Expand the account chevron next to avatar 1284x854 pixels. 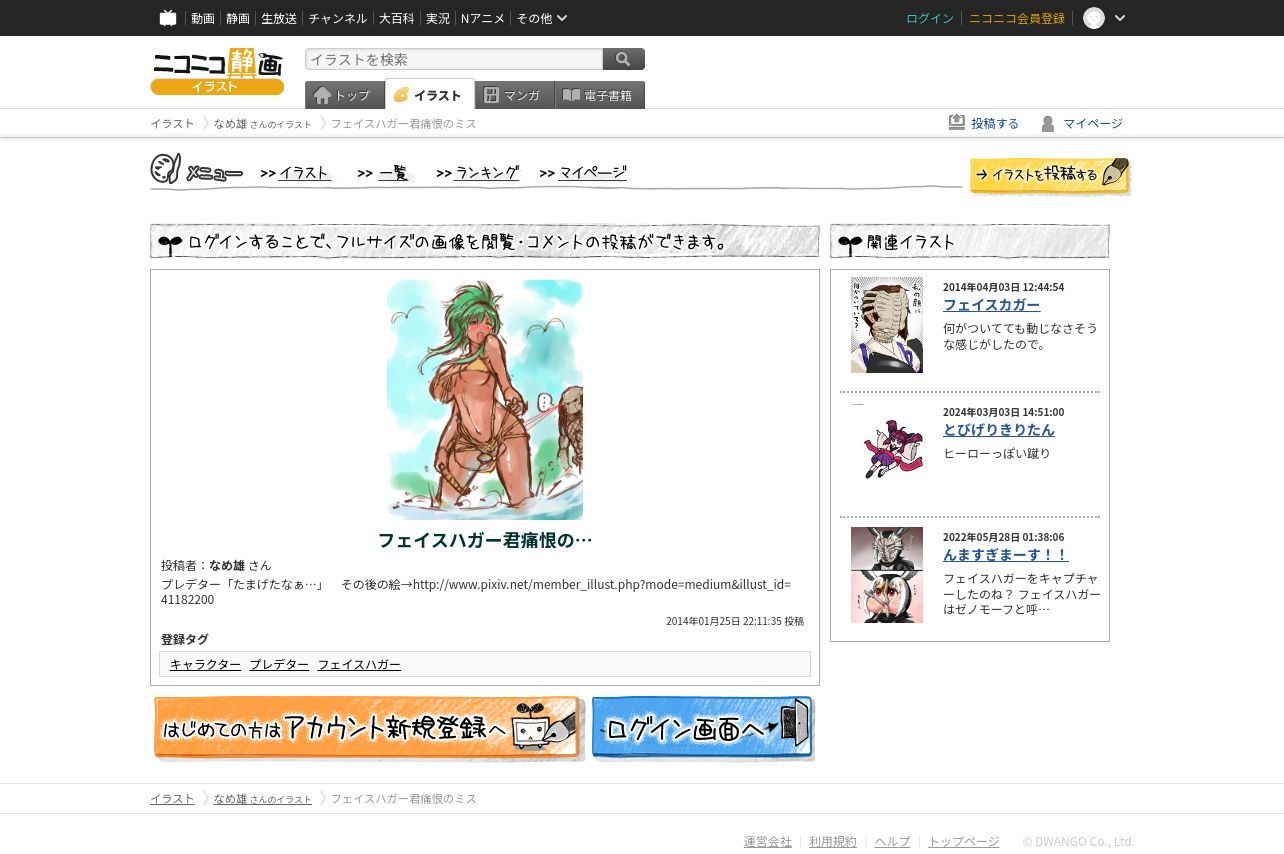coord(1120,18)
